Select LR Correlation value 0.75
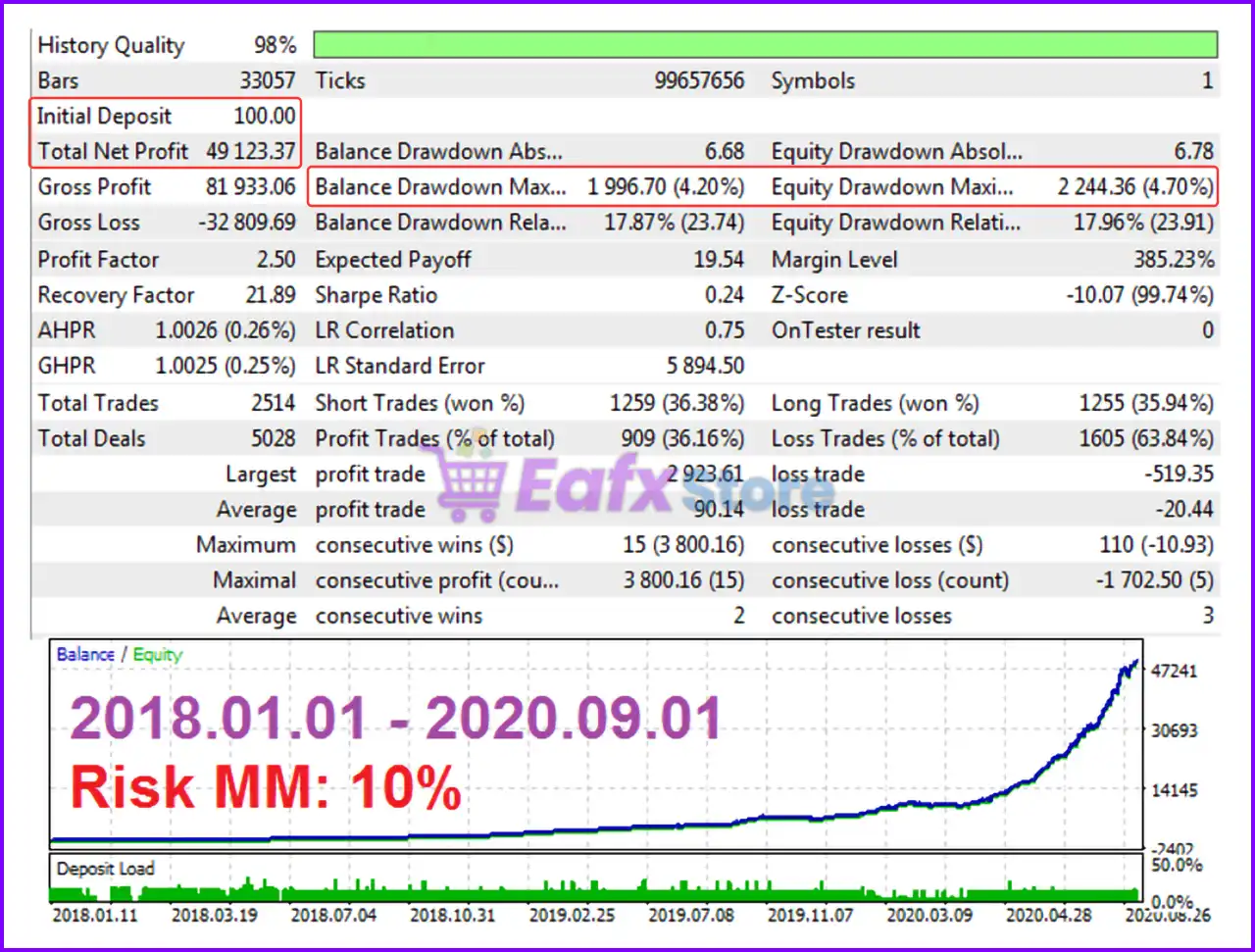The height and width of the screenshot is (952, 1255). click(x=725, y=330)
